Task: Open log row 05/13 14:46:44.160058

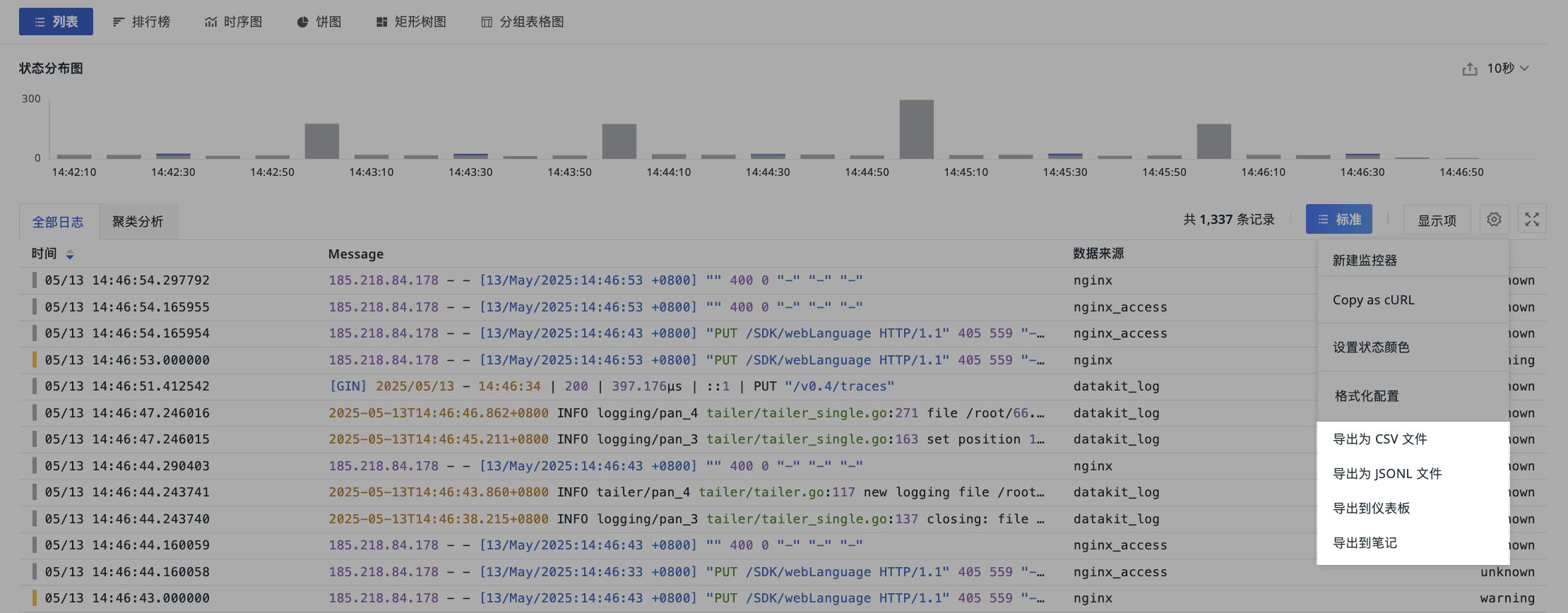Action: (783, 572)
